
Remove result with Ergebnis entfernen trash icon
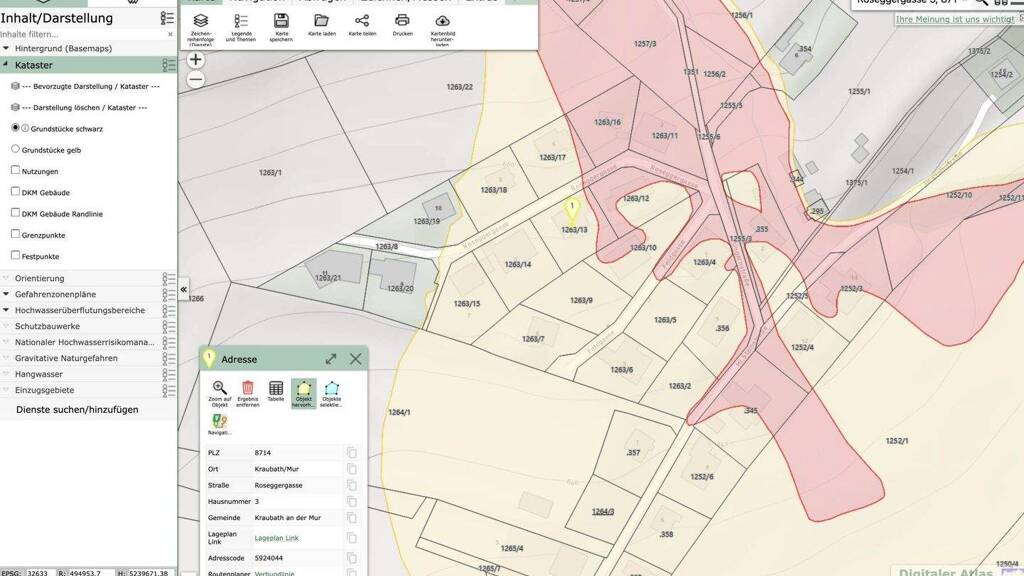248,388
